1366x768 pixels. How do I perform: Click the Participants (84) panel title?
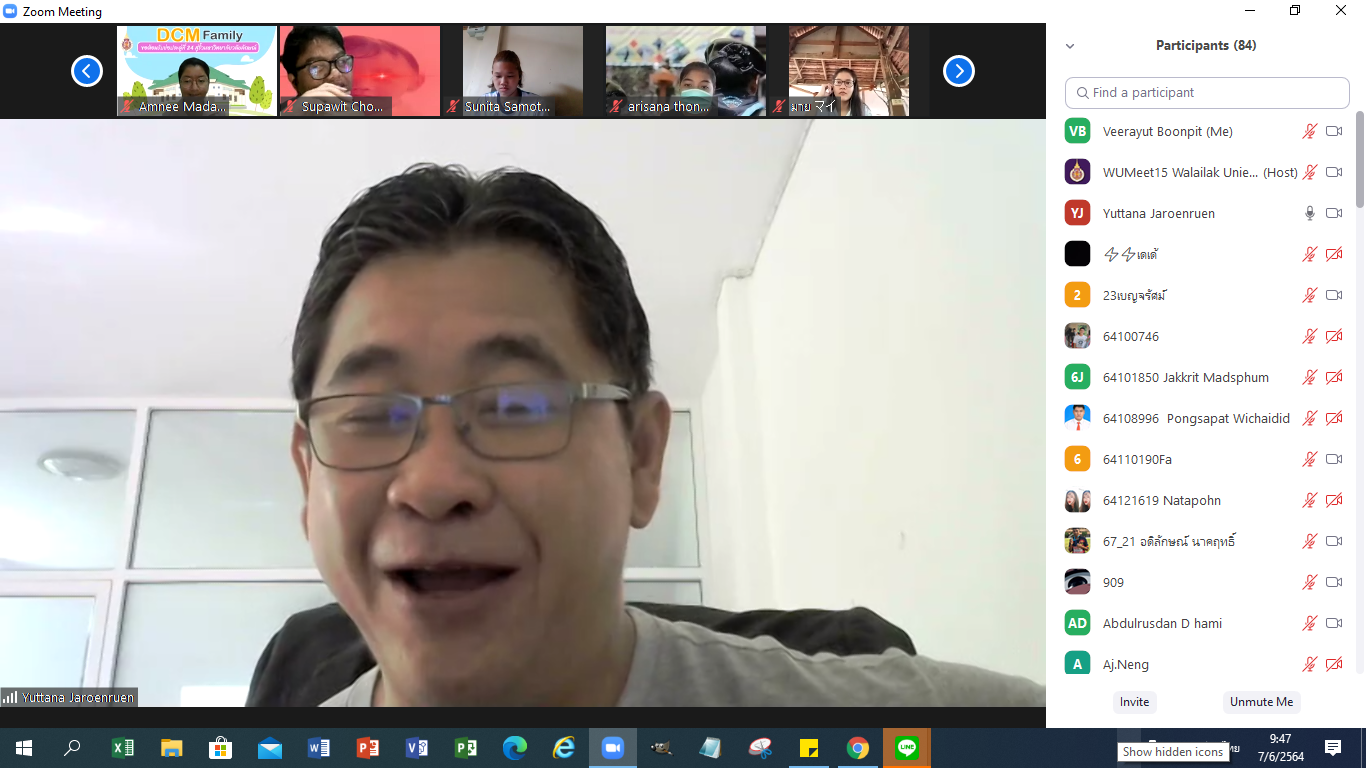(1206, 46)
